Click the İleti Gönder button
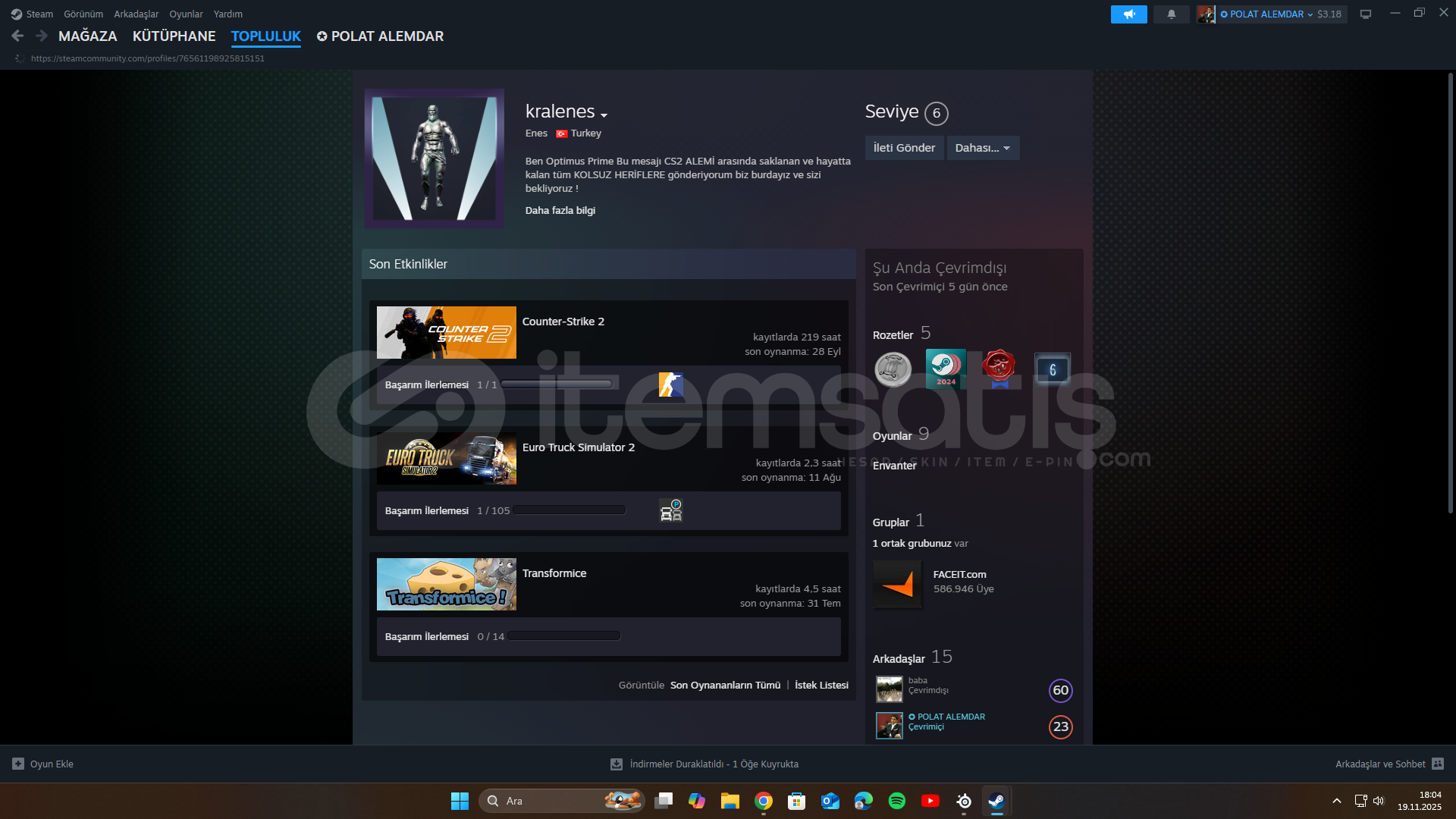Screen dimensions: 1456x819 pyautogui.click(x=904, y=148)
